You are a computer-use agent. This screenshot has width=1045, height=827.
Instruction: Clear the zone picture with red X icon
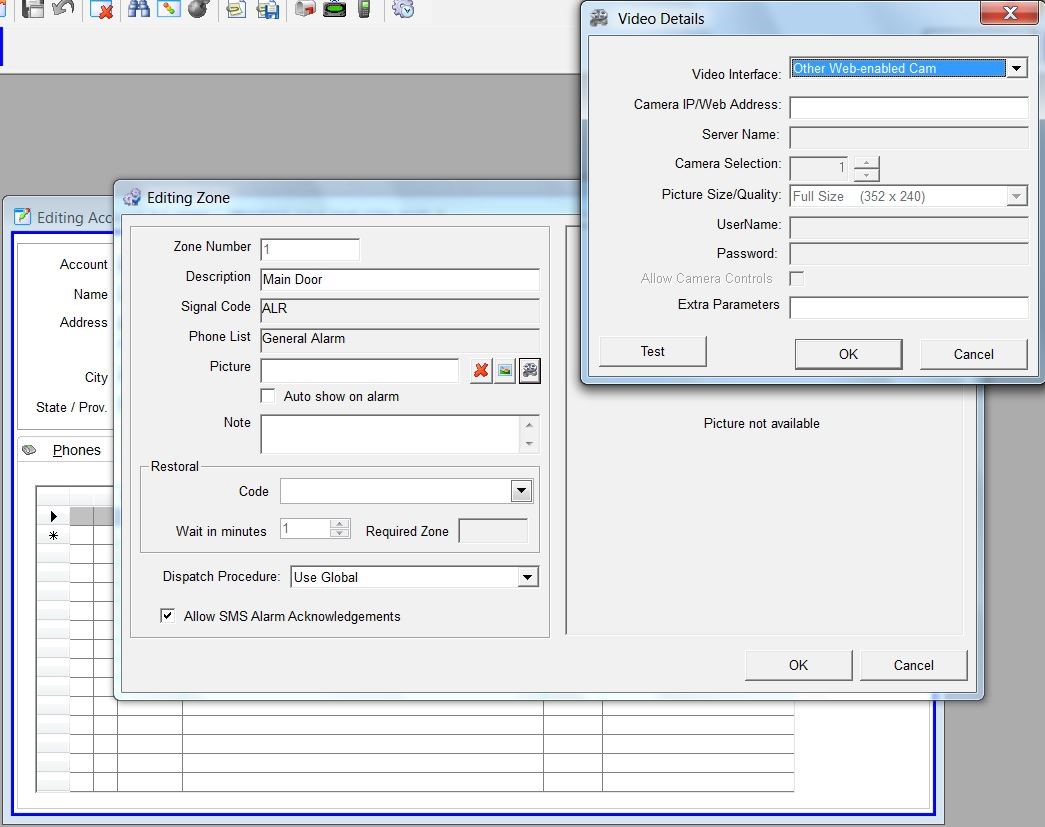(481, 371)
